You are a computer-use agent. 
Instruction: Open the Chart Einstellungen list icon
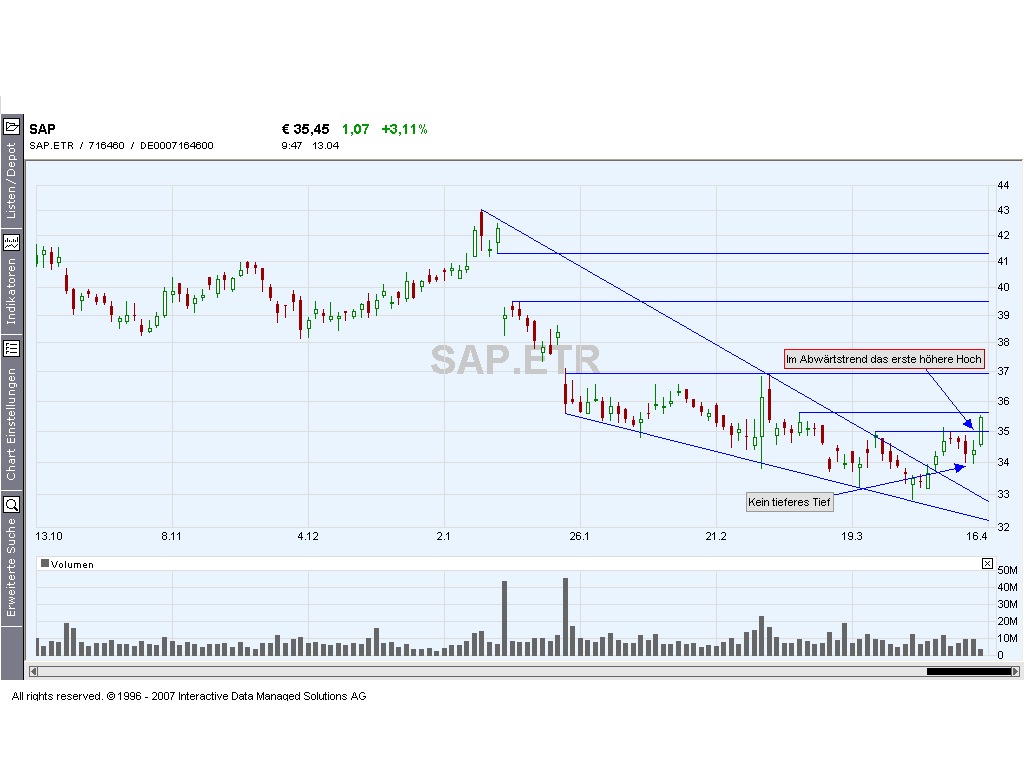point(12,348)
